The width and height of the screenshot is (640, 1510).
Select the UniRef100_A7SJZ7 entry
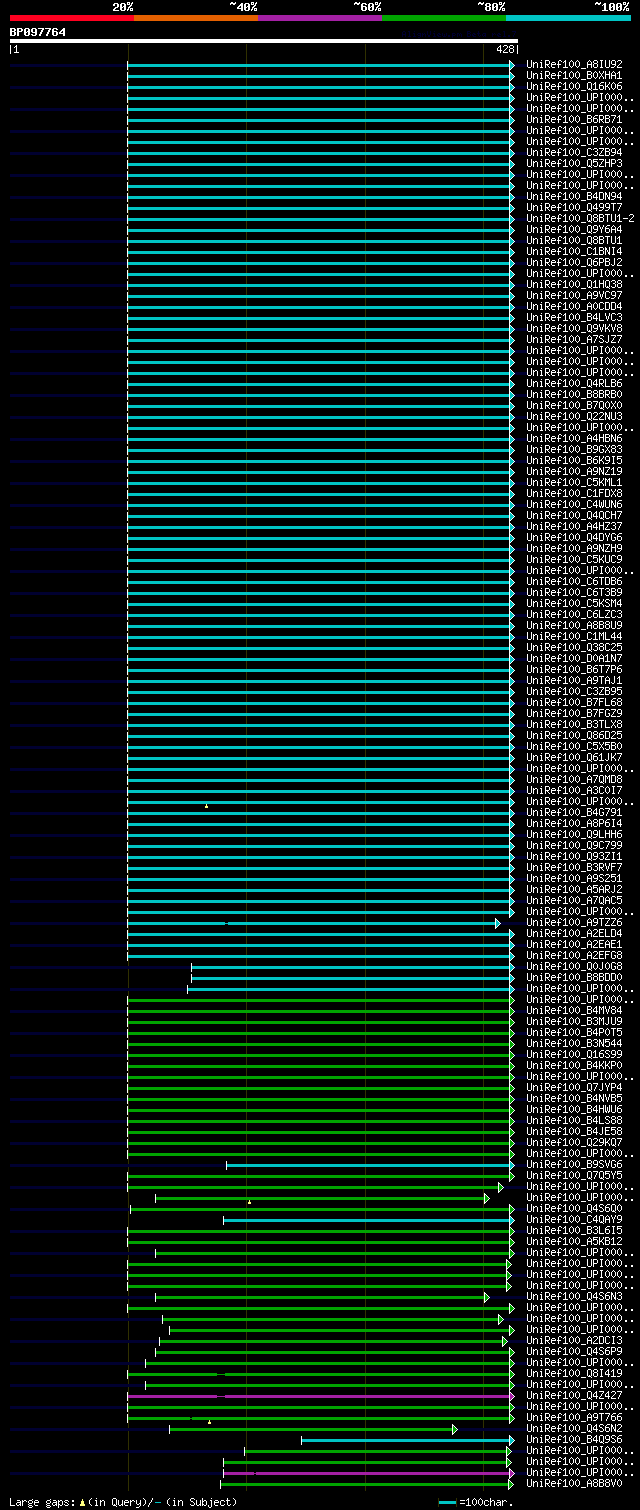tap(574, 340)
